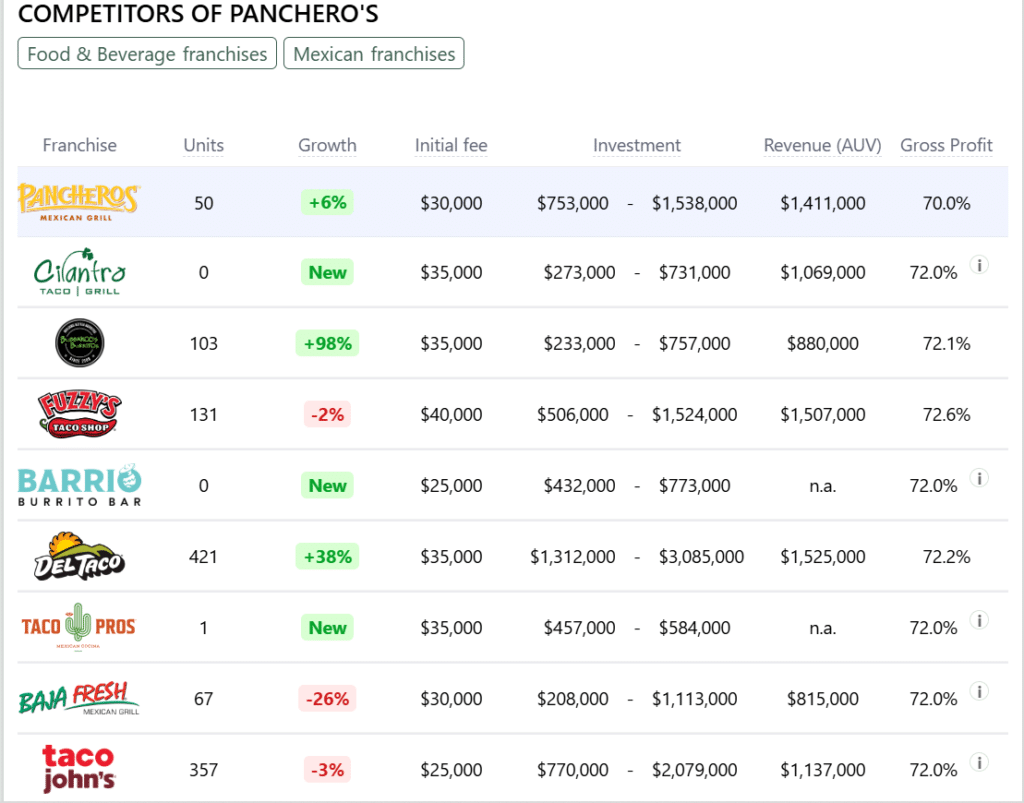
Task: Select the Investment column header
Action: click(x=637, y=145)
